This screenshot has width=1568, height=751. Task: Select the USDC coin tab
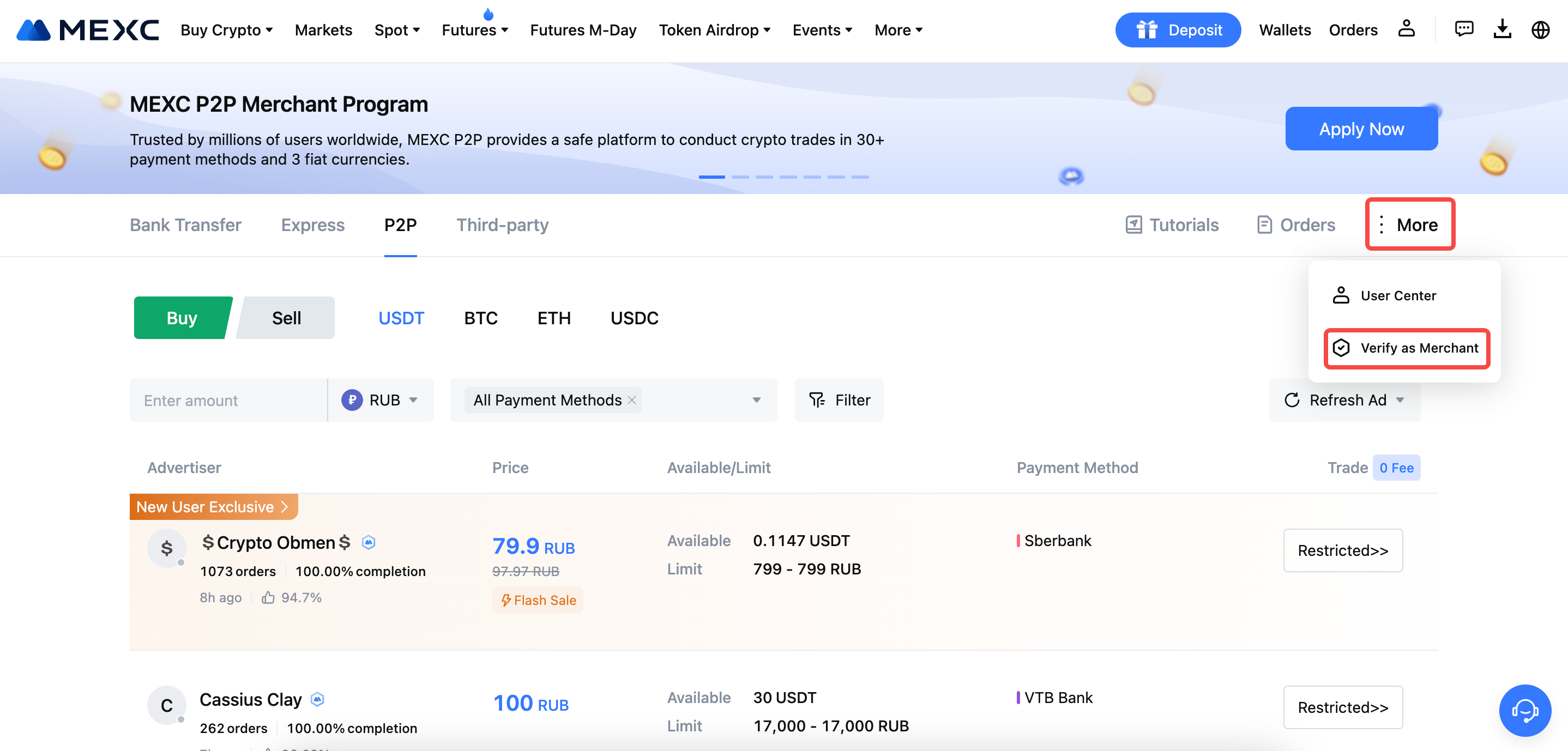634,318
